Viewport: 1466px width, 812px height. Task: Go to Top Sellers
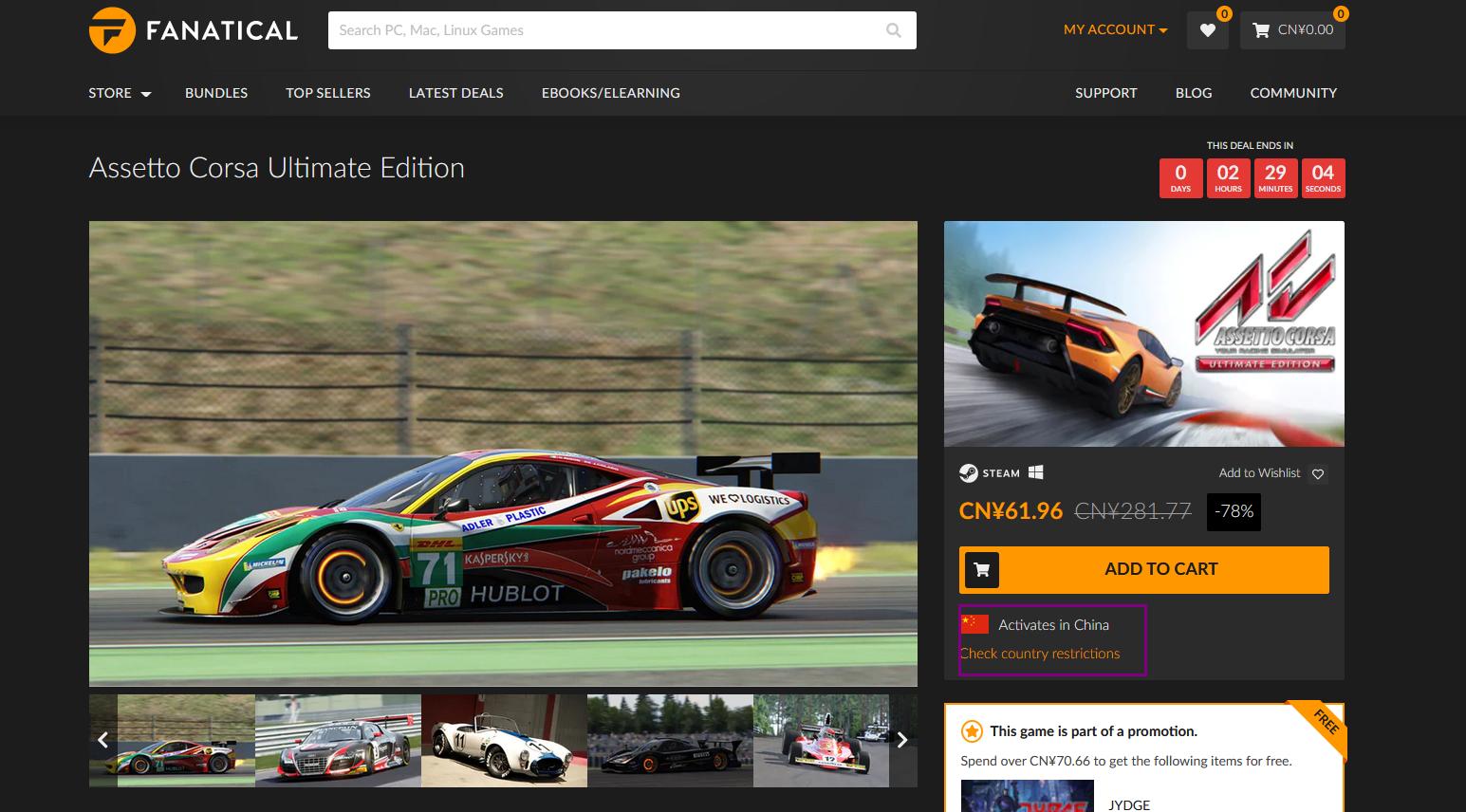click(x=328, y=93)
